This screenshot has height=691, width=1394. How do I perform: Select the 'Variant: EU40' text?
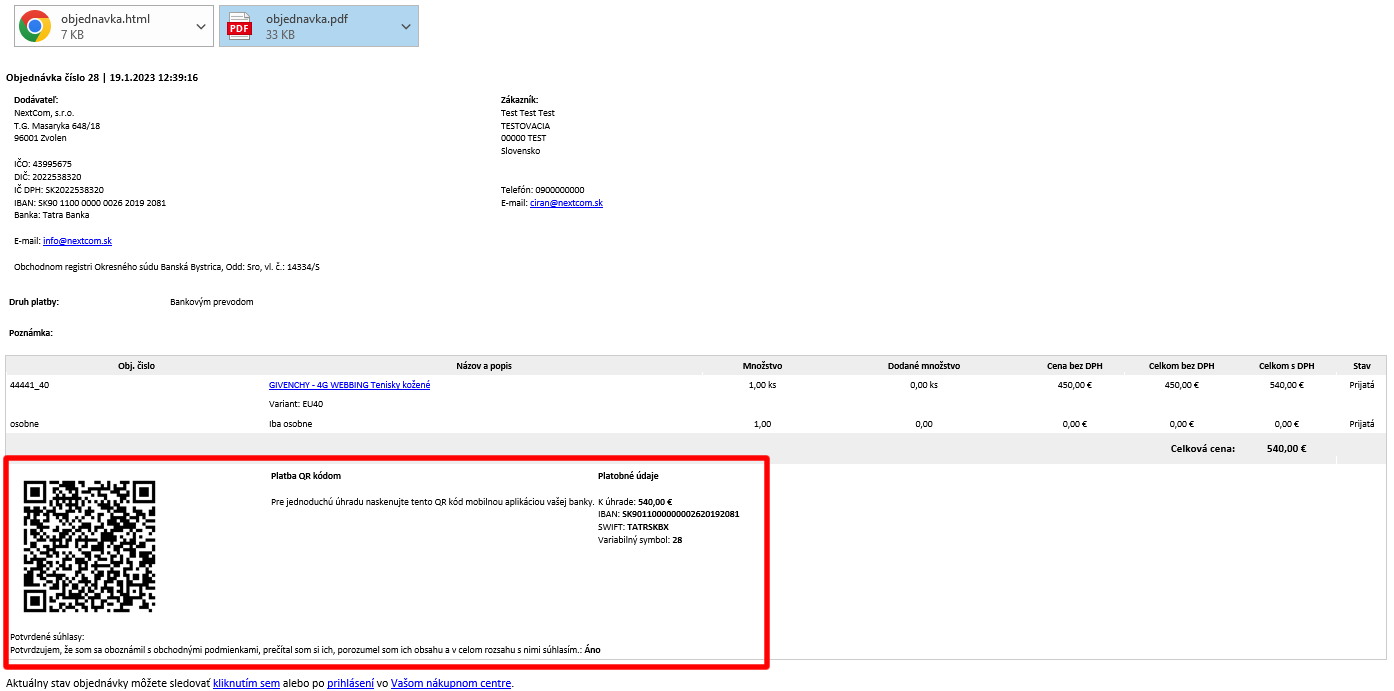[296, 404]
